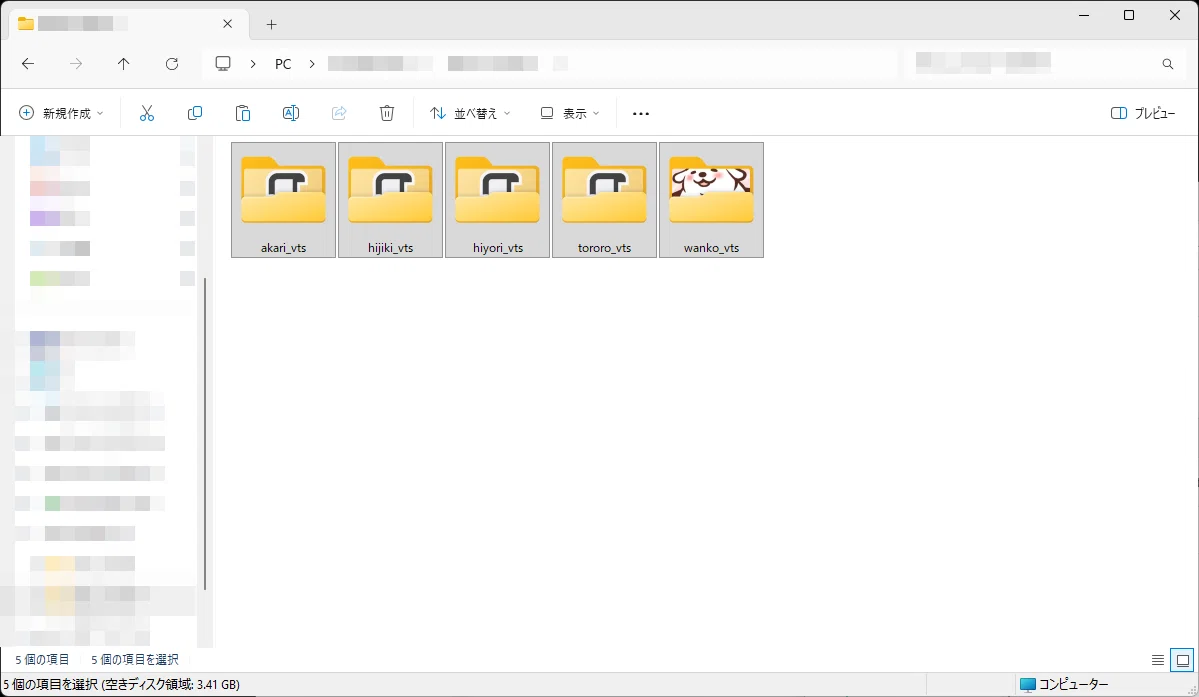Click the 5 個の項目 count text

pyautogui.click(x=42, y=660)
